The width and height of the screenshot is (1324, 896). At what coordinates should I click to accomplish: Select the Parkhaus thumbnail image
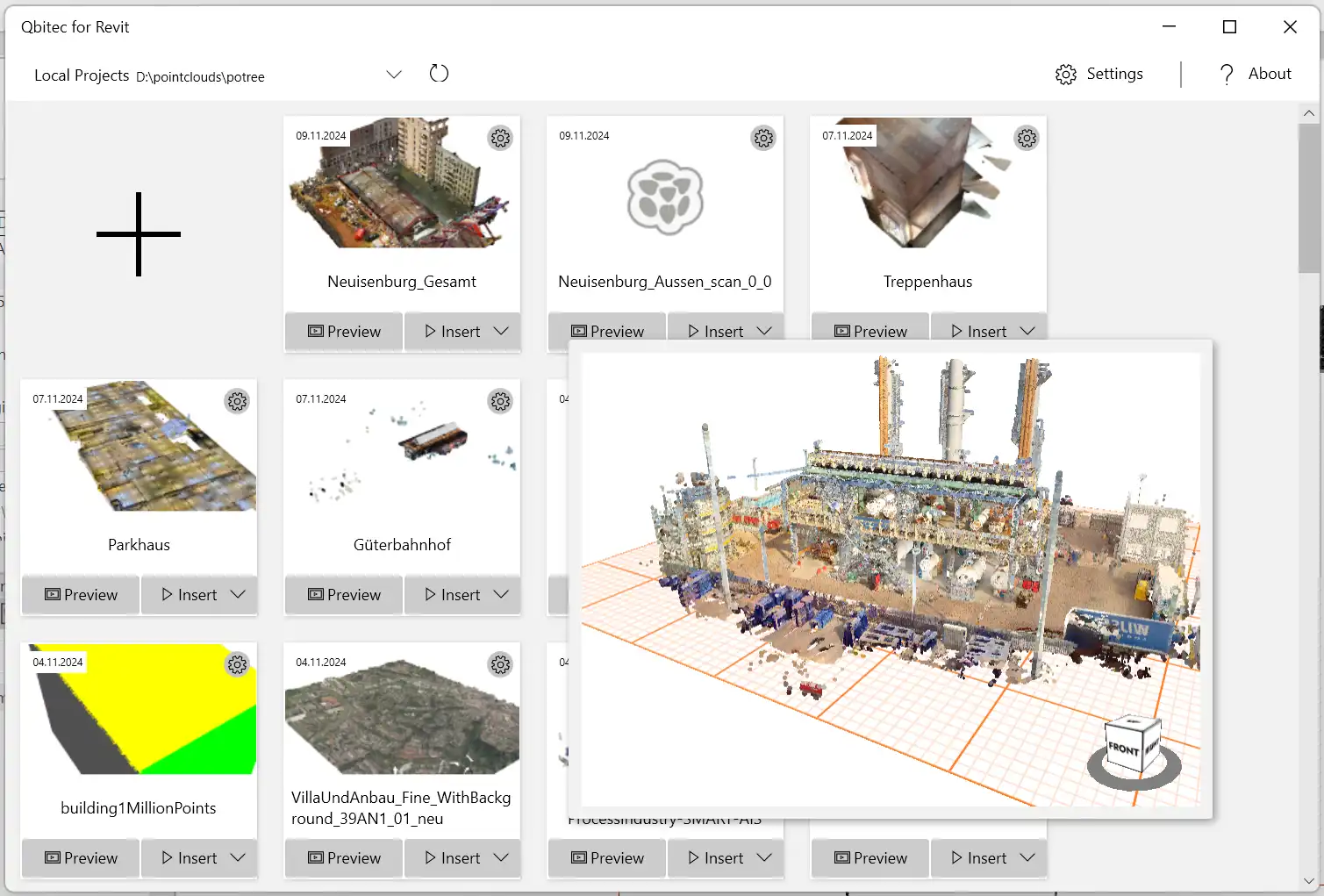pos(139,446)
